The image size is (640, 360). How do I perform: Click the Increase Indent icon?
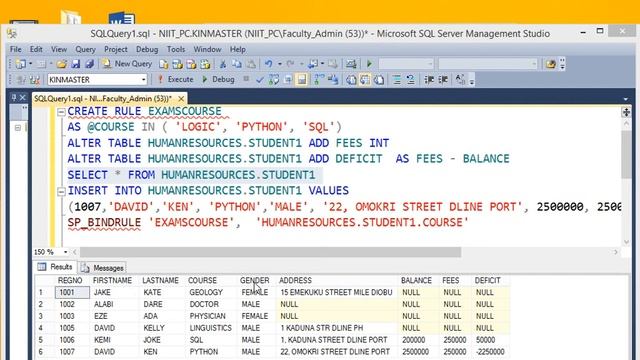pos(442,80)
